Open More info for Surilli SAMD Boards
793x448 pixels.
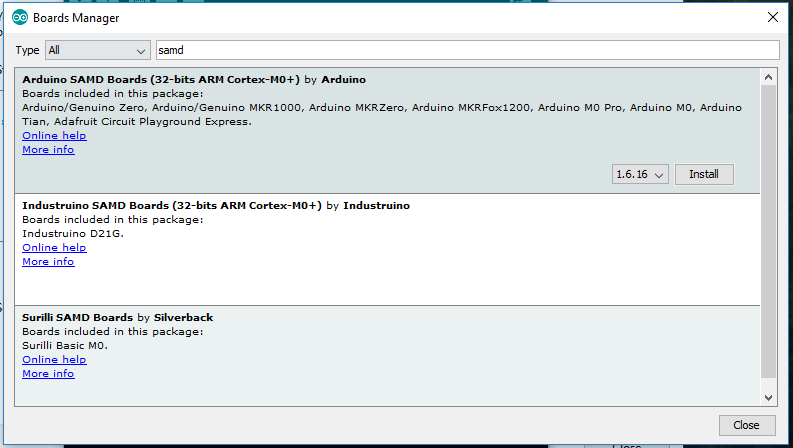(x=48, y=374)
